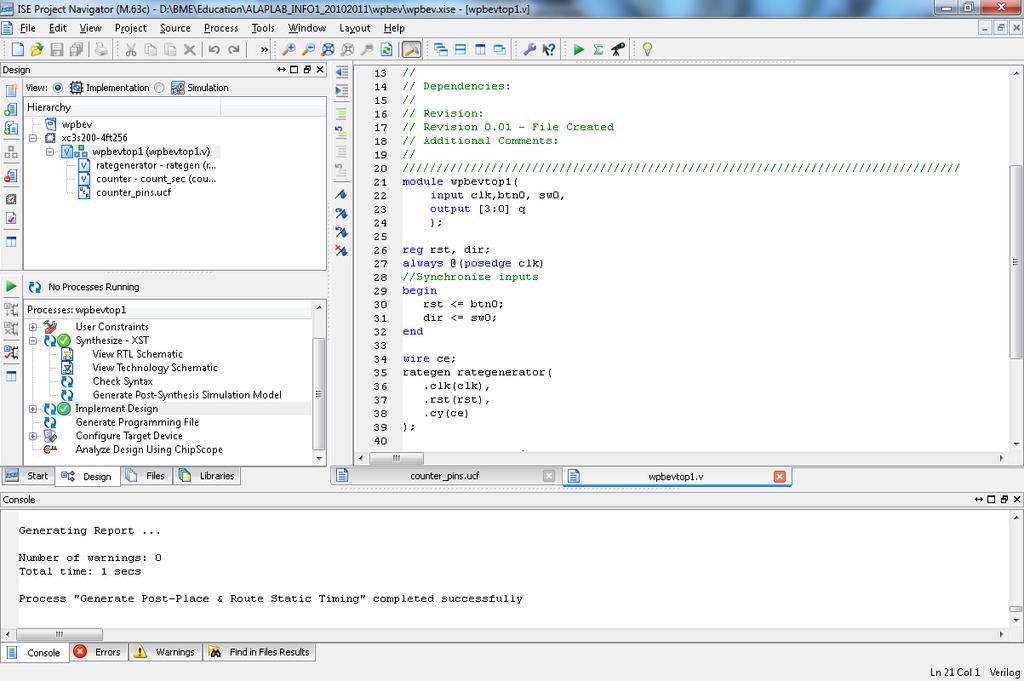Click the console horizontal scrollbar thumb
Screen dimensions: 1024x681
click(x=59, y=634)
